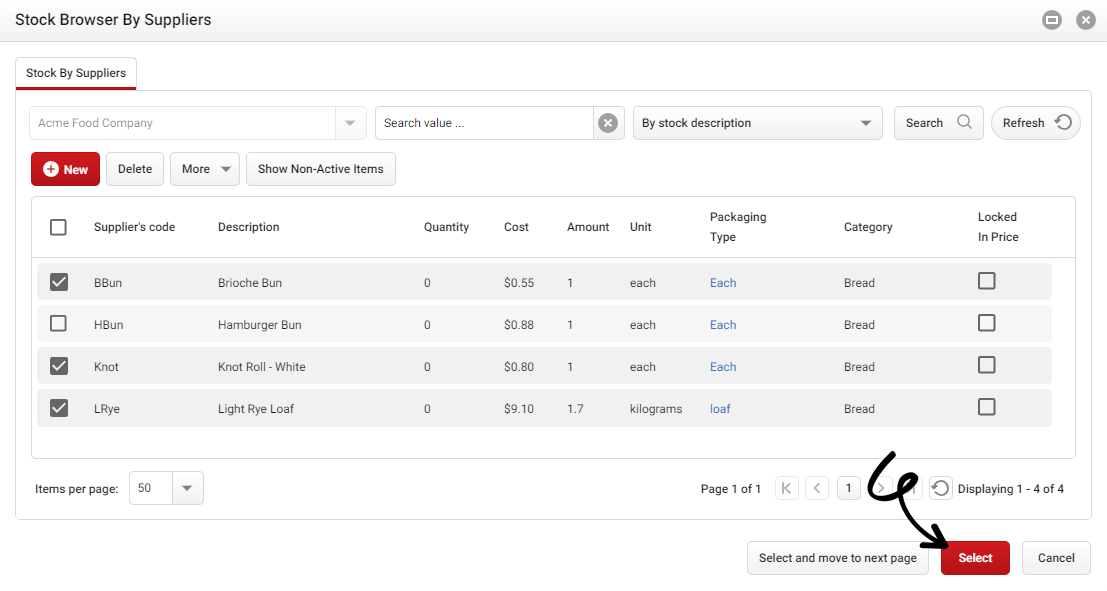The height and width of the screenshot is (591, 1107).
Task: Click the BBun supplier code cell
Action: click(x=108, y=282)
